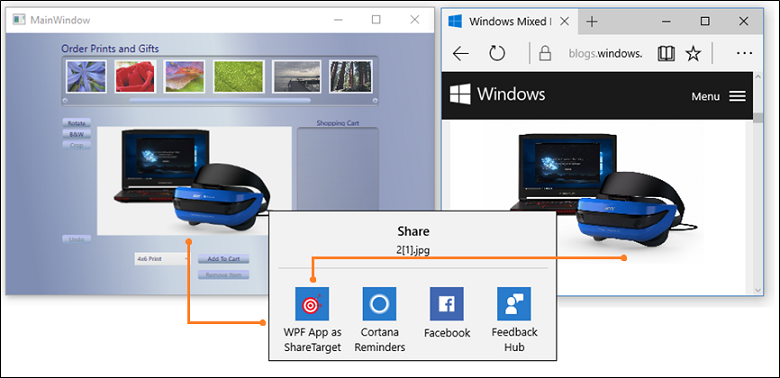Add page to favorites star
780x378 pixels.
tap(693, 53)
